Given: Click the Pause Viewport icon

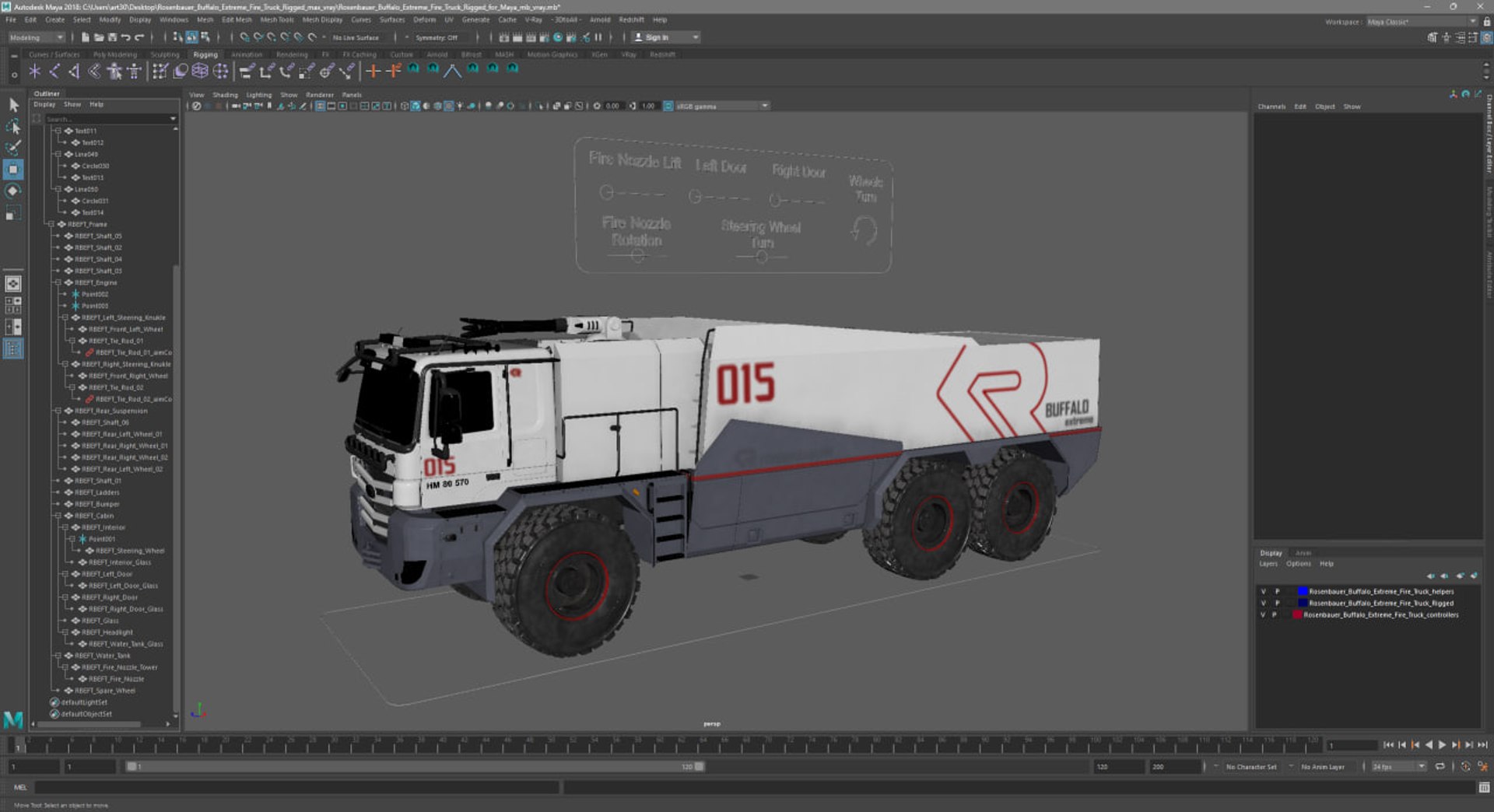Looking at the screenshot, I should point(598,37).
